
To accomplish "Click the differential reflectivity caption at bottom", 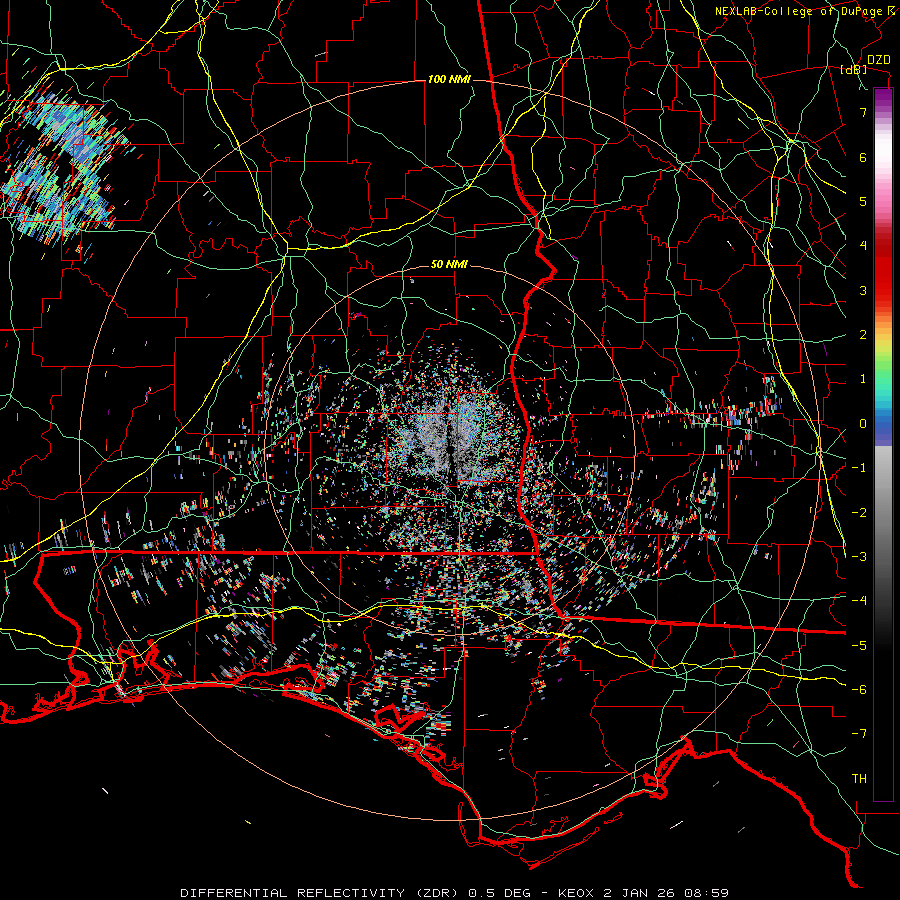I will pos(455,893).
